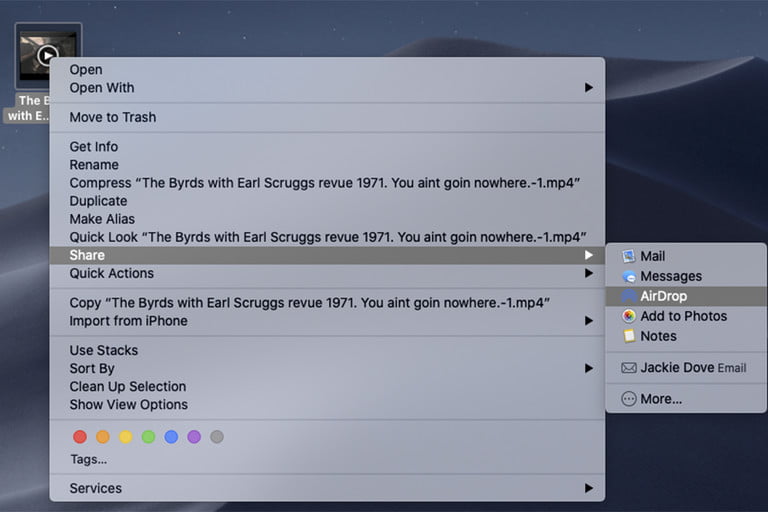Expand the Open With submenu arrow
This screenshot has height=512, width=768.
(589, 88)
